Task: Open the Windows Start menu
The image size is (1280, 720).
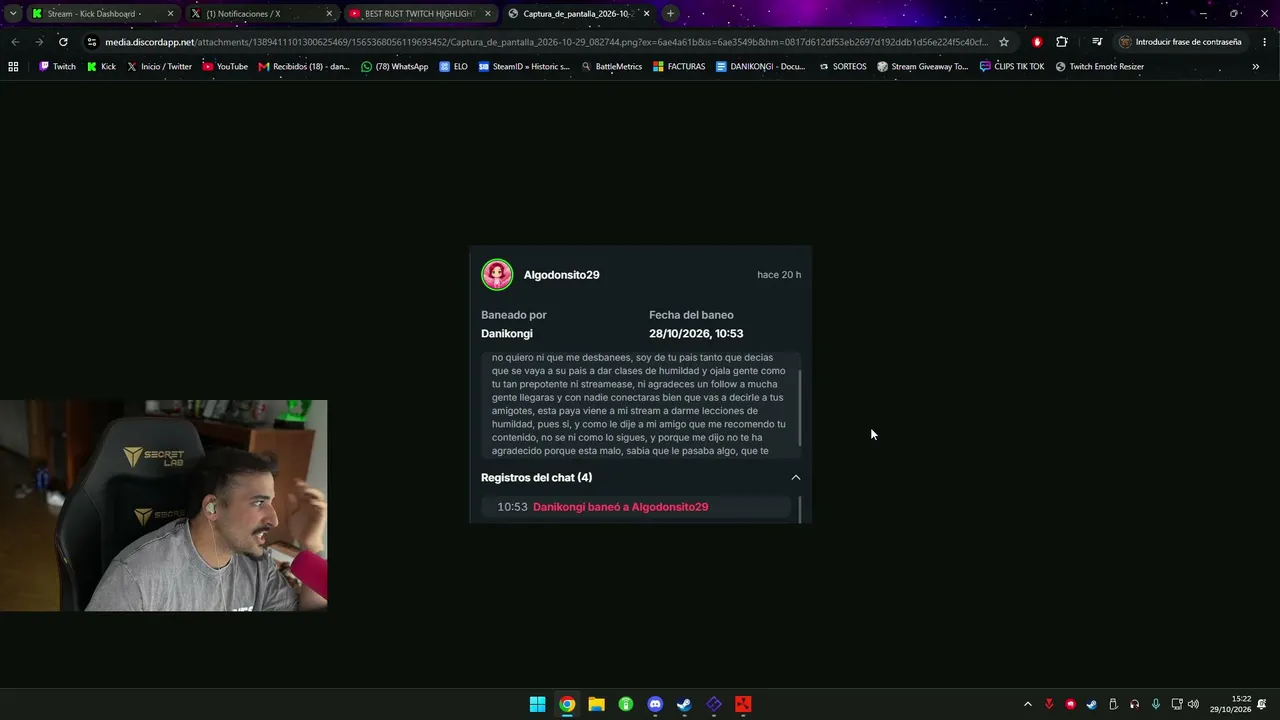Action: pos(537,704)
